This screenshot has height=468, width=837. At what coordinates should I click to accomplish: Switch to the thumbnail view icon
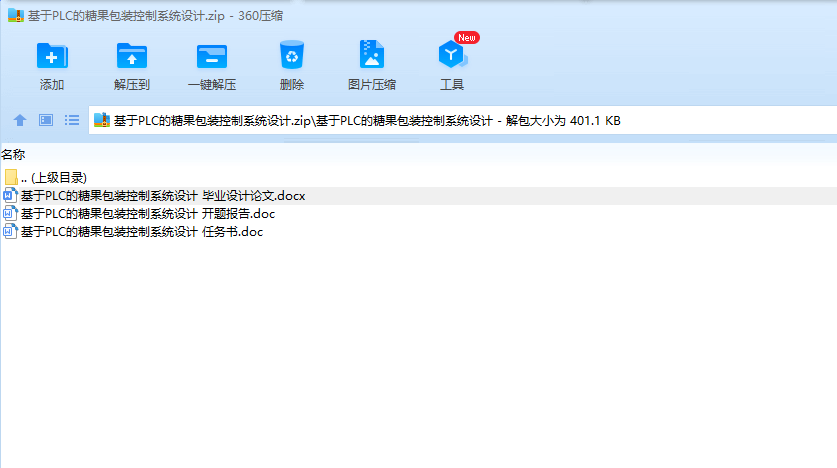(x=46, y=120)
